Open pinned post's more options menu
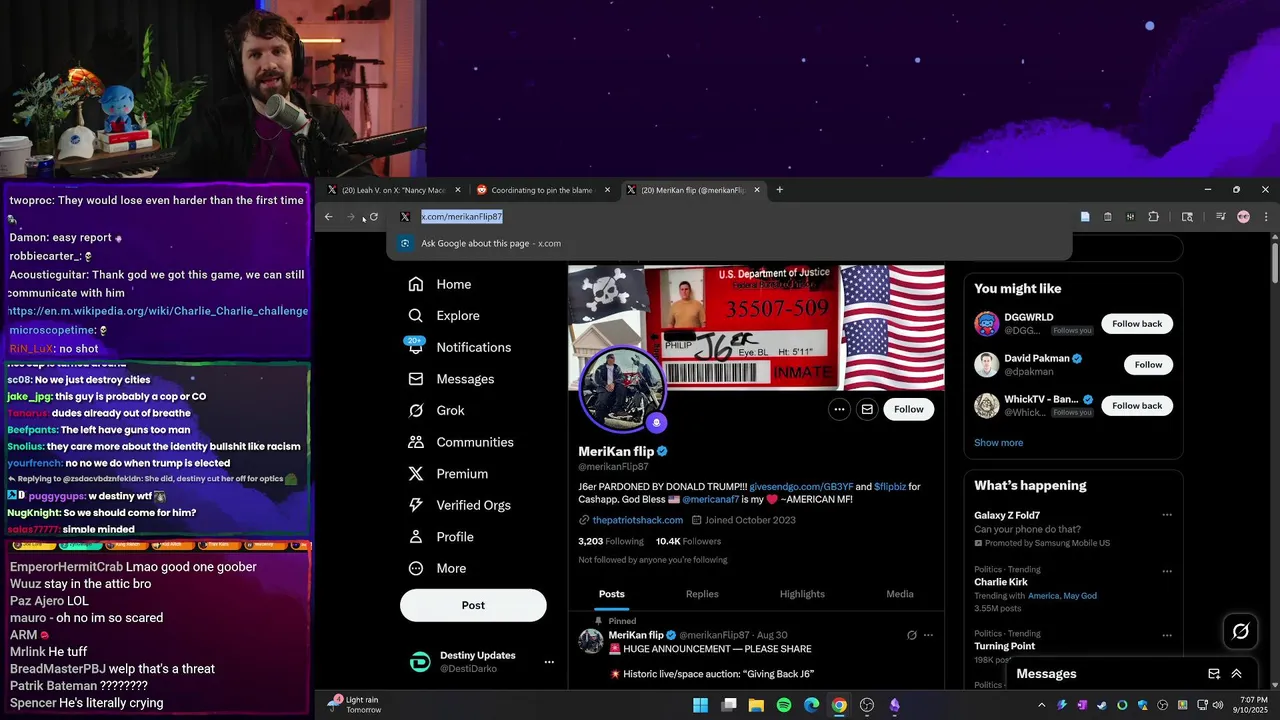This screenshot has height=720, width=1280. 928,635
